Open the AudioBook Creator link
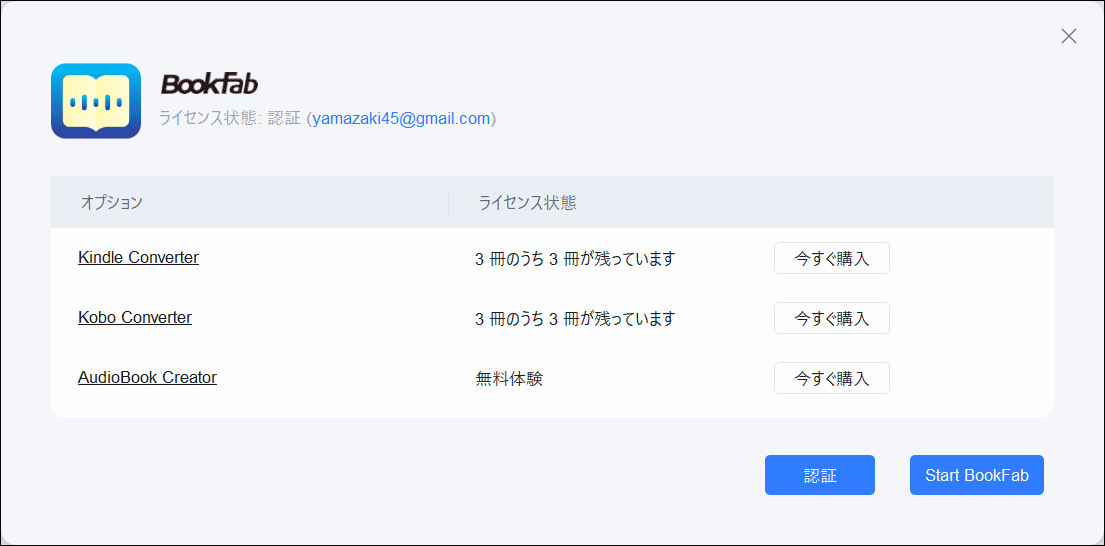Screen dimensions: 1105x546 pos(147,377)
